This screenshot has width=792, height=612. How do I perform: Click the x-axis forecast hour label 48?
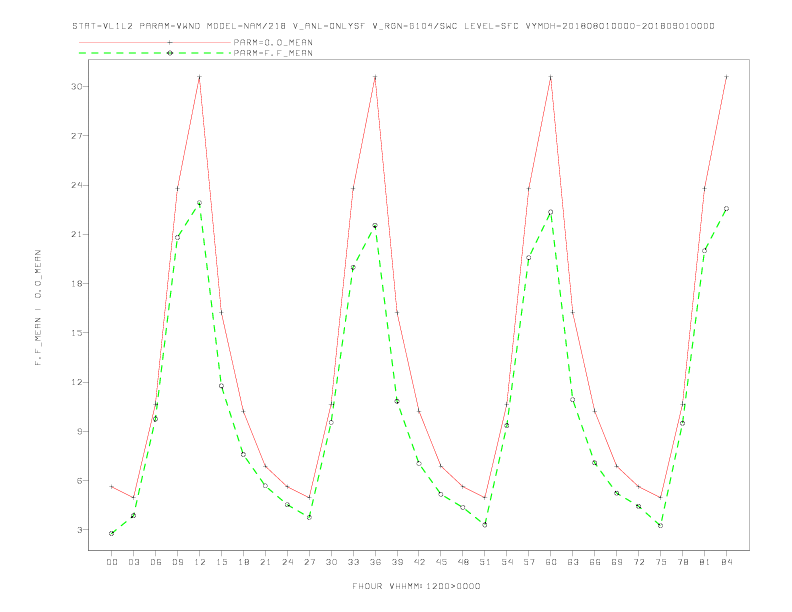click(463, 562)
